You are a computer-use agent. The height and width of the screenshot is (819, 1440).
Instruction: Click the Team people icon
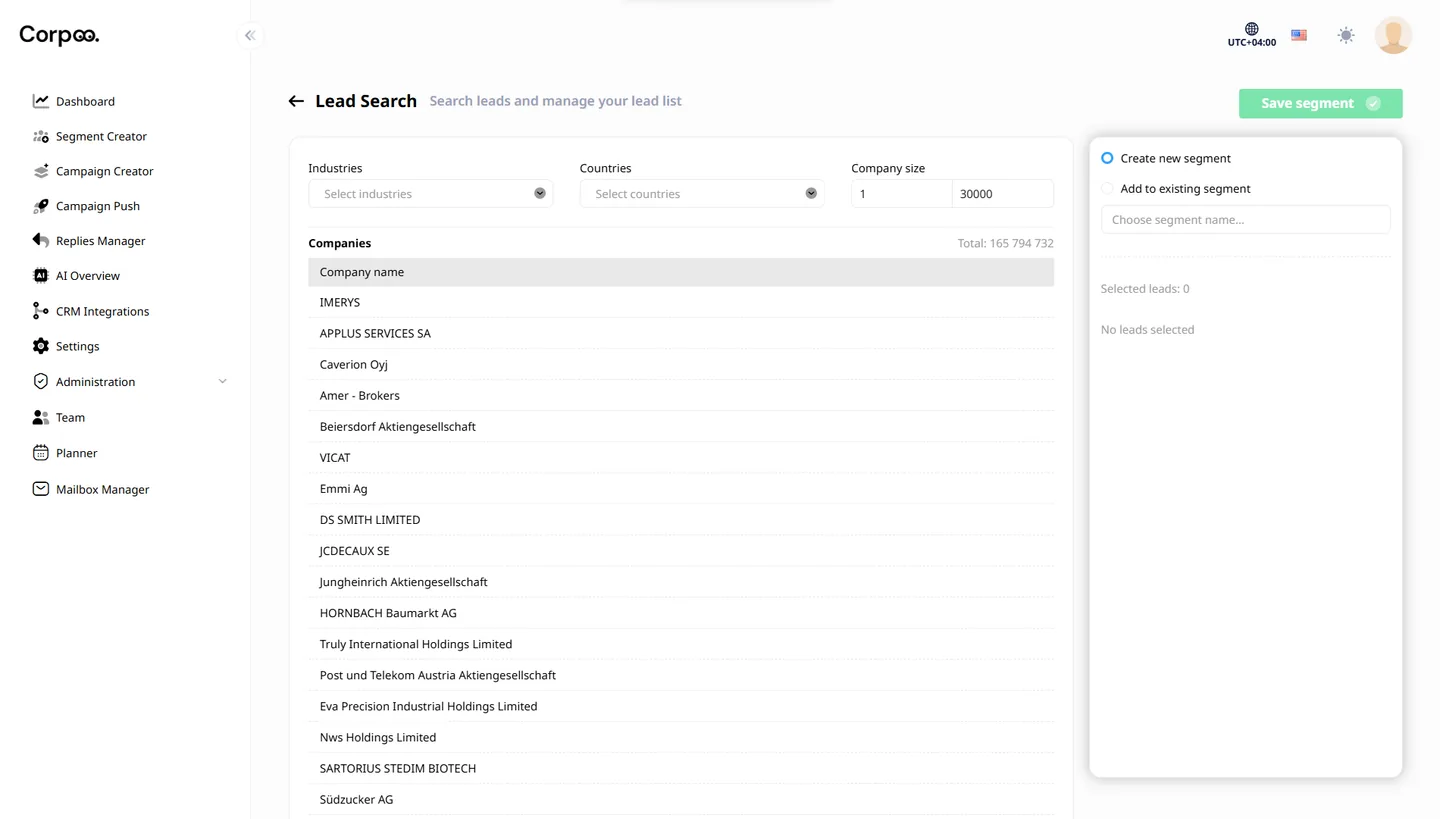pos(40,418)
